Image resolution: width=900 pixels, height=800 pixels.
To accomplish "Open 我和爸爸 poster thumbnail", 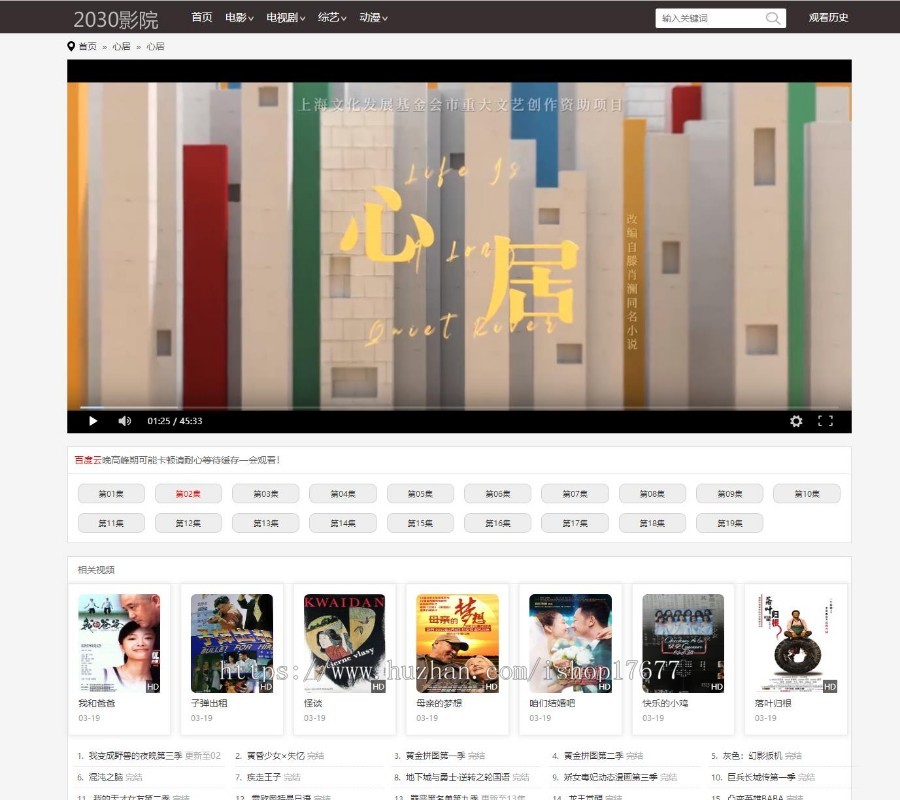I will tap(119, 643).
